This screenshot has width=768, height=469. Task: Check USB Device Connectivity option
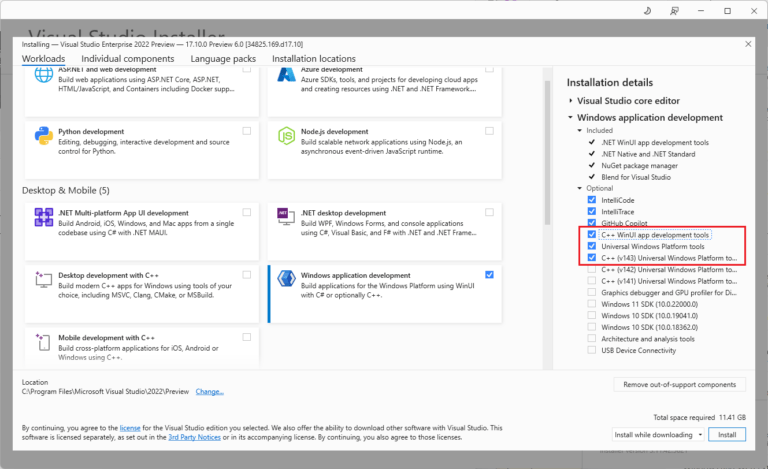592,350
